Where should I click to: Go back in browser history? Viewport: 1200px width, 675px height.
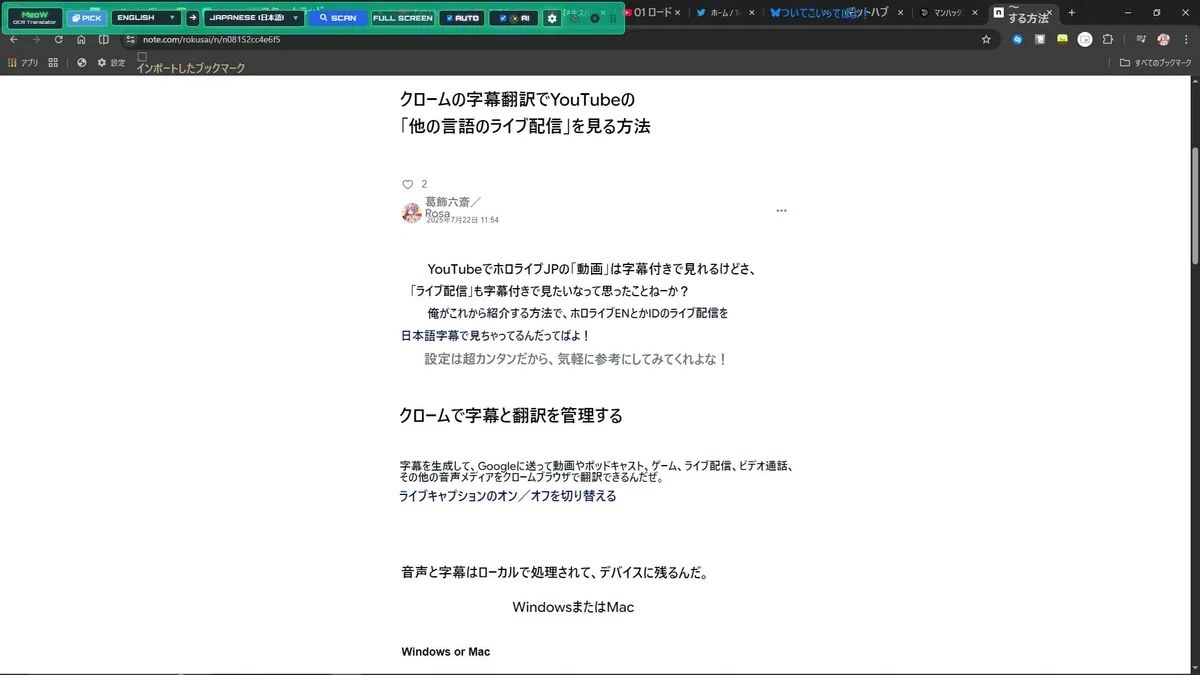pos(14,39)
